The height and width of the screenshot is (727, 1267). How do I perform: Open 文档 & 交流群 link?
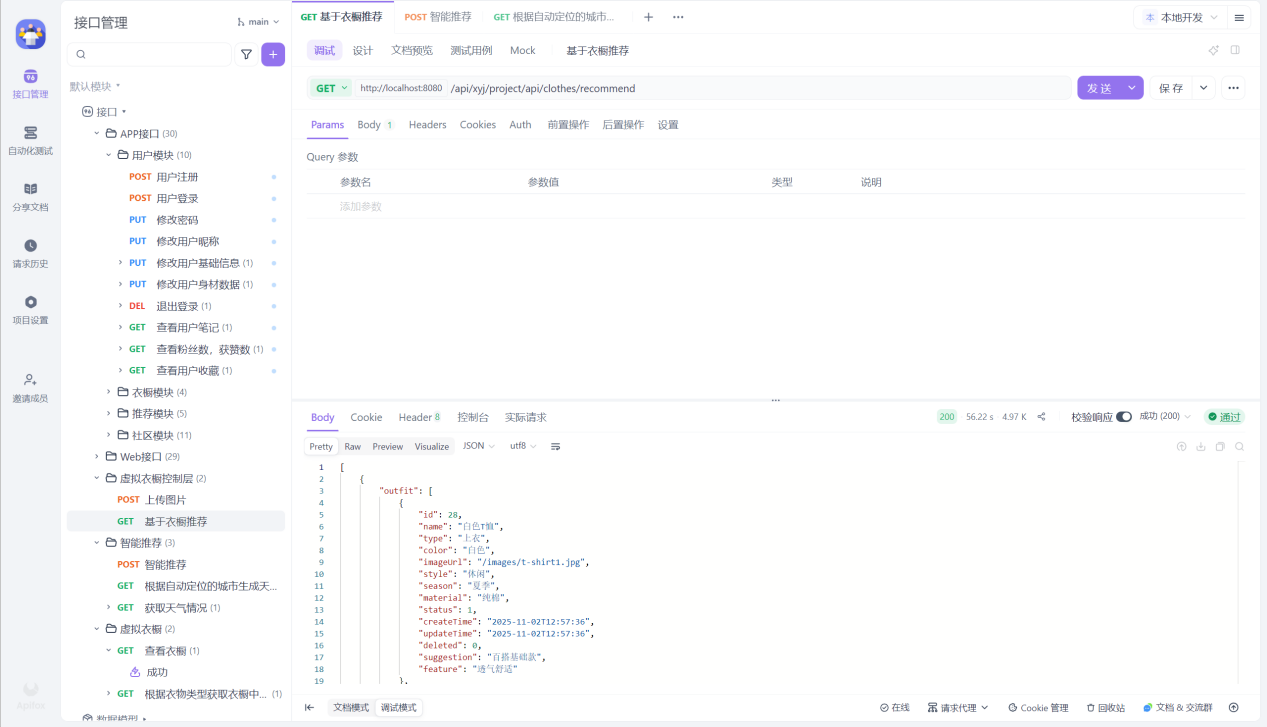[1177, 707]
